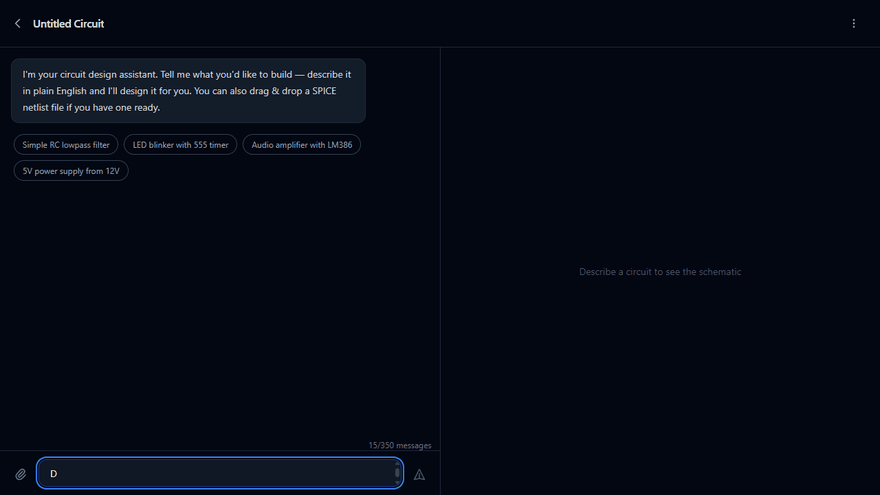Click the 'Describe a circuit' schematic placeholder
Screen dimensions: 880x495
pyautogui.click(x=660, y=272)
